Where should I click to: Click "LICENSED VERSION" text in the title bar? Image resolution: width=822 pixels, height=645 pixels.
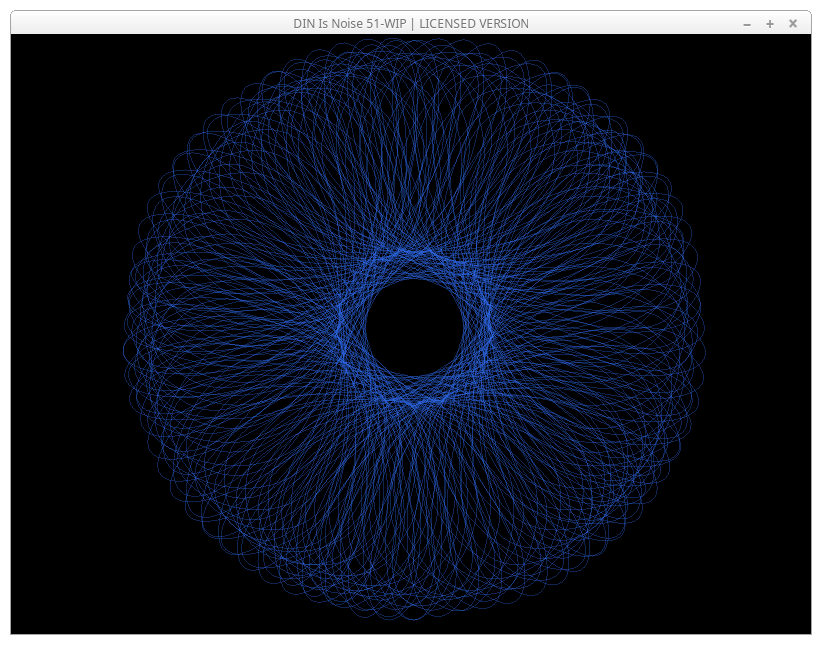coord(474,24)
